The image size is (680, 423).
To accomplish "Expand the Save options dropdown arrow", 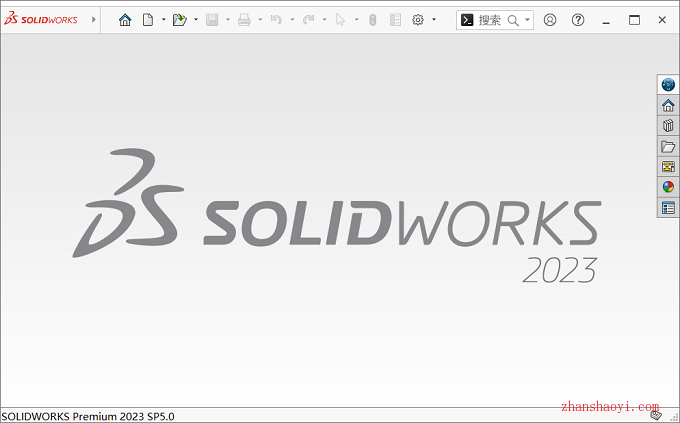I will click(x=228, y=20).
